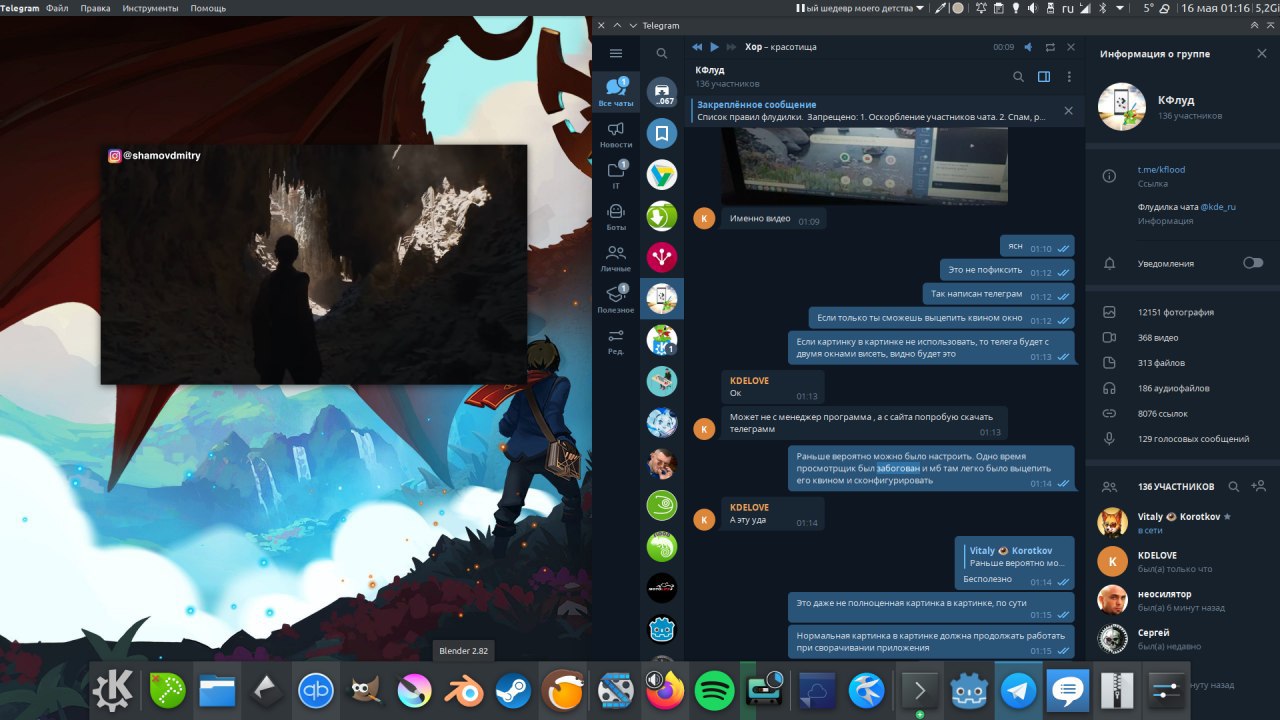Open Spotify from the dock
The width and height of the screenshot is (1280, 720).
[x=714, y=691]
